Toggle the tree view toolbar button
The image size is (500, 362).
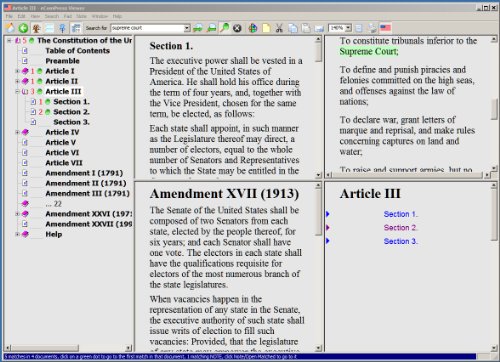(x=36, y=28)
